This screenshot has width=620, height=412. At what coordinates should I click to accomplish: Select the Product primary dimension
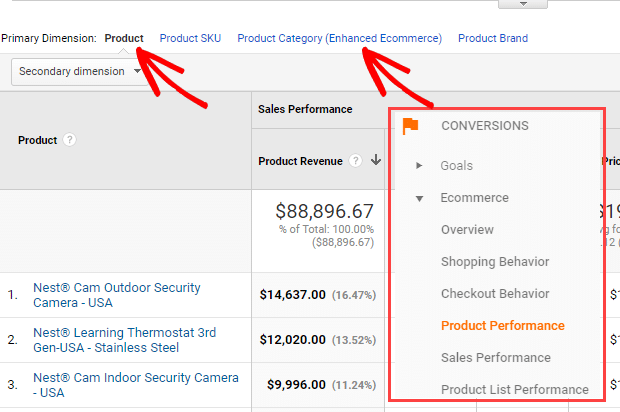click(124, 38)
